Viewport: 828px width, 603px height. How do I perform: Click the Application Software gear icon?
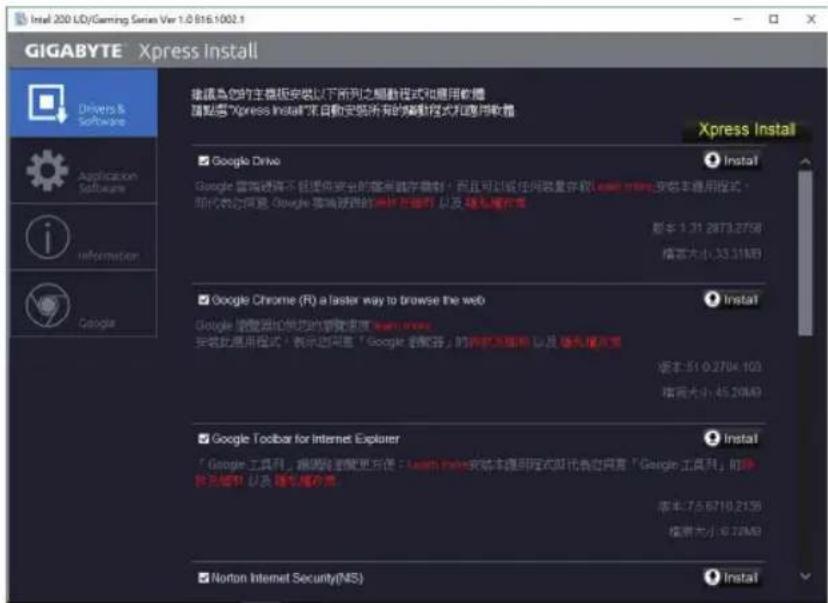click(x=48, y=170)
